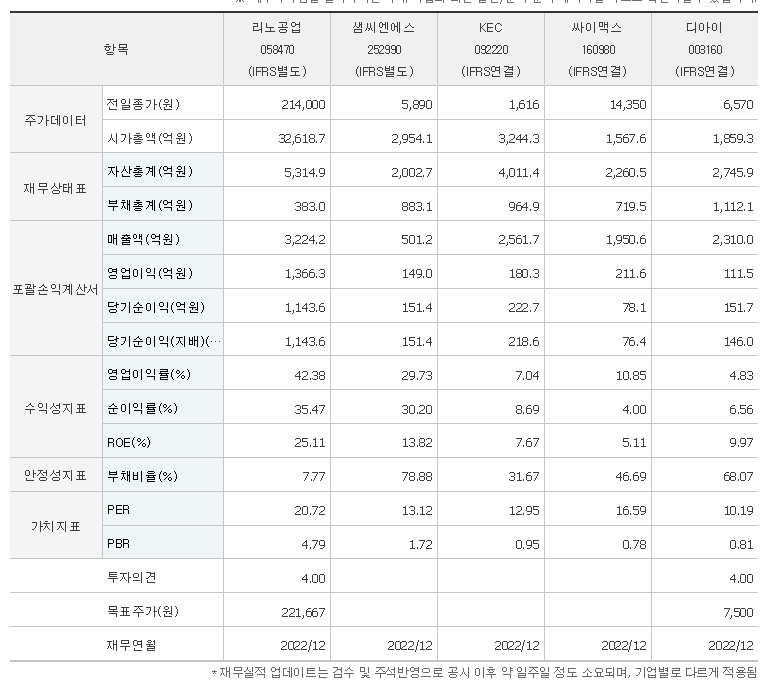Click the 6,570 closing price value
The image size is (775, 682).
pyautogui.click(x=738, y=105)
